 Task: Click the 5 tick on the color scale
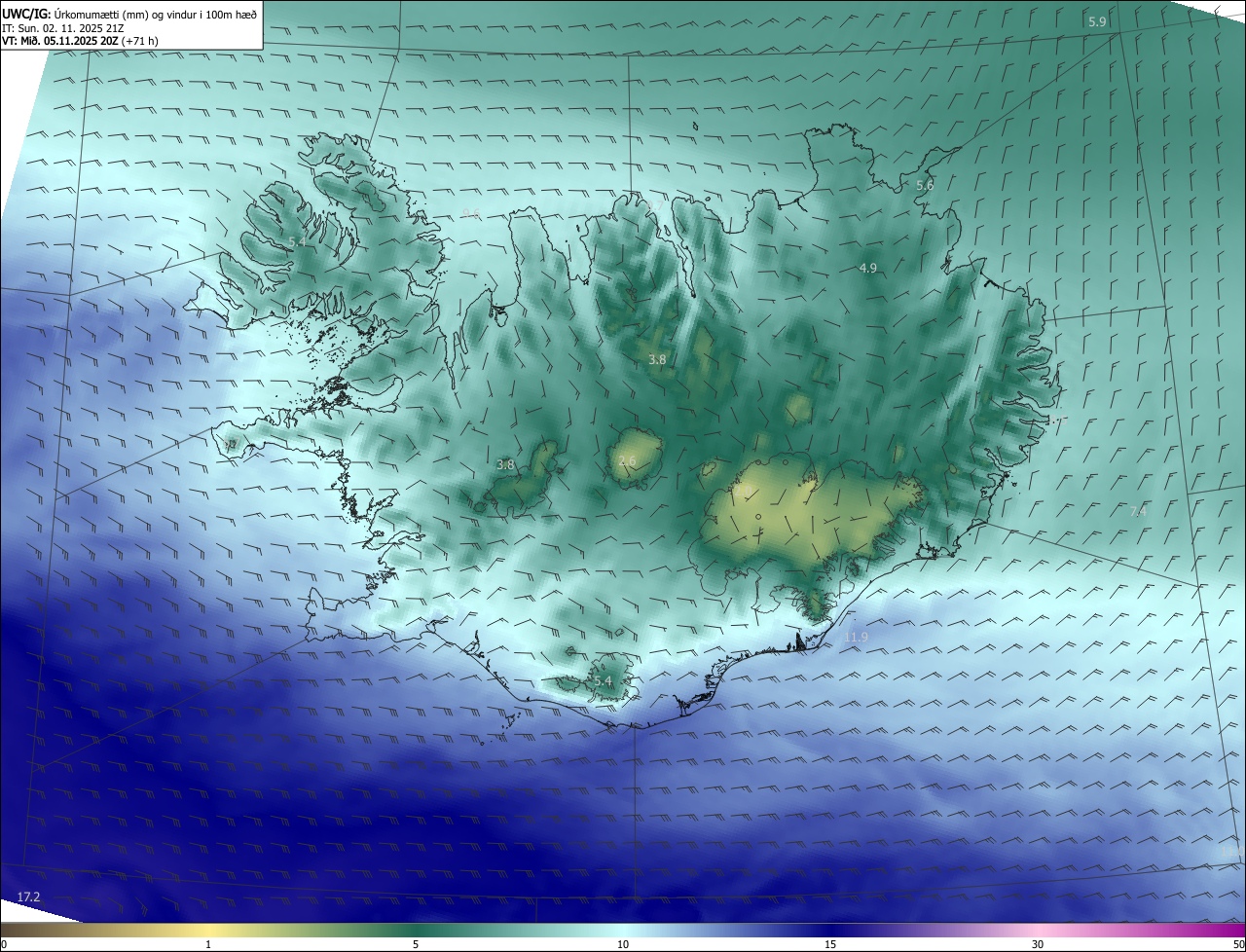point(416,944)
